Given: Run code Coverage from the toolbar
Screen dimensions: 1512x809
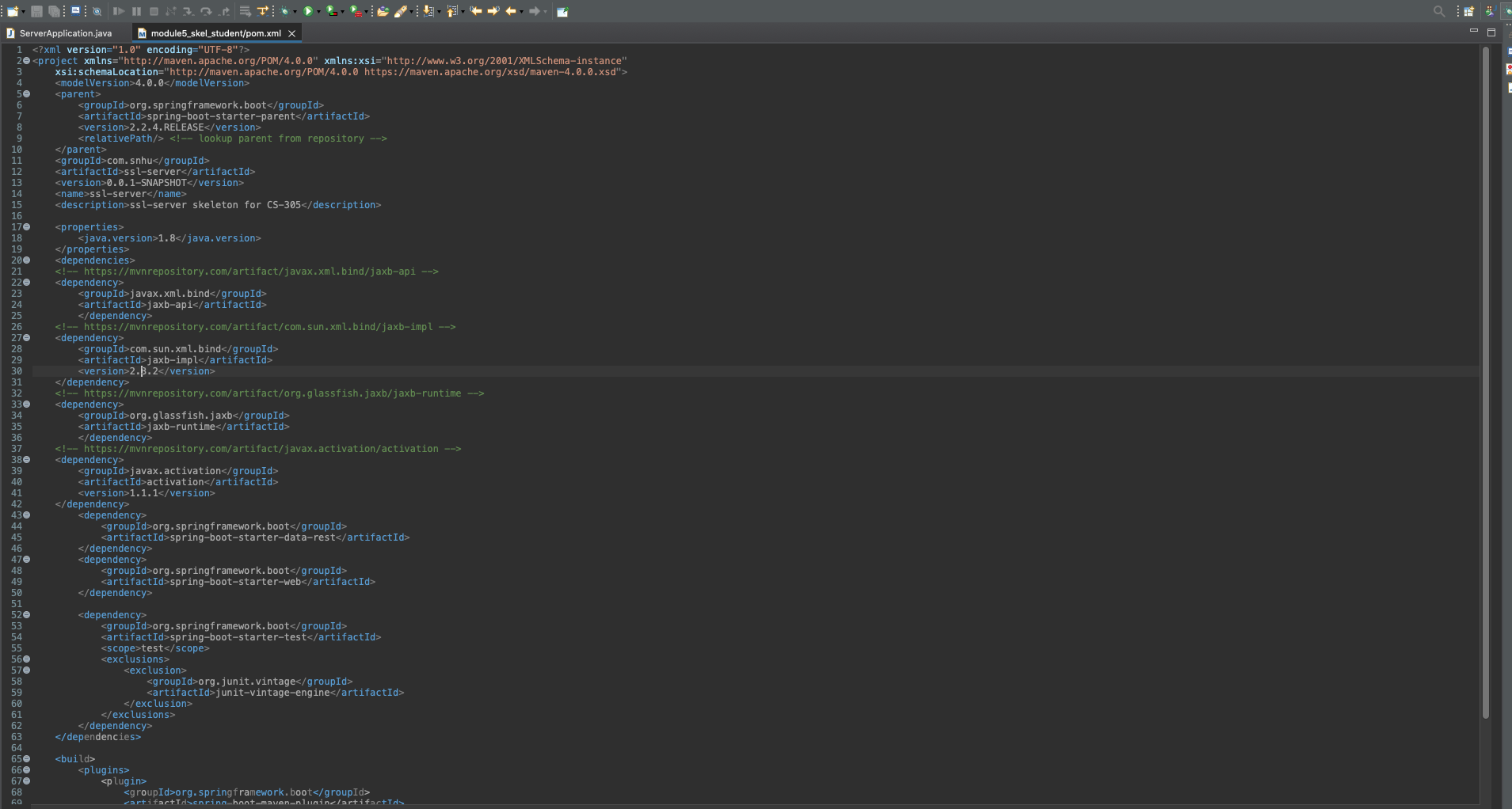Looking at the screenshot, I should 332,11.
